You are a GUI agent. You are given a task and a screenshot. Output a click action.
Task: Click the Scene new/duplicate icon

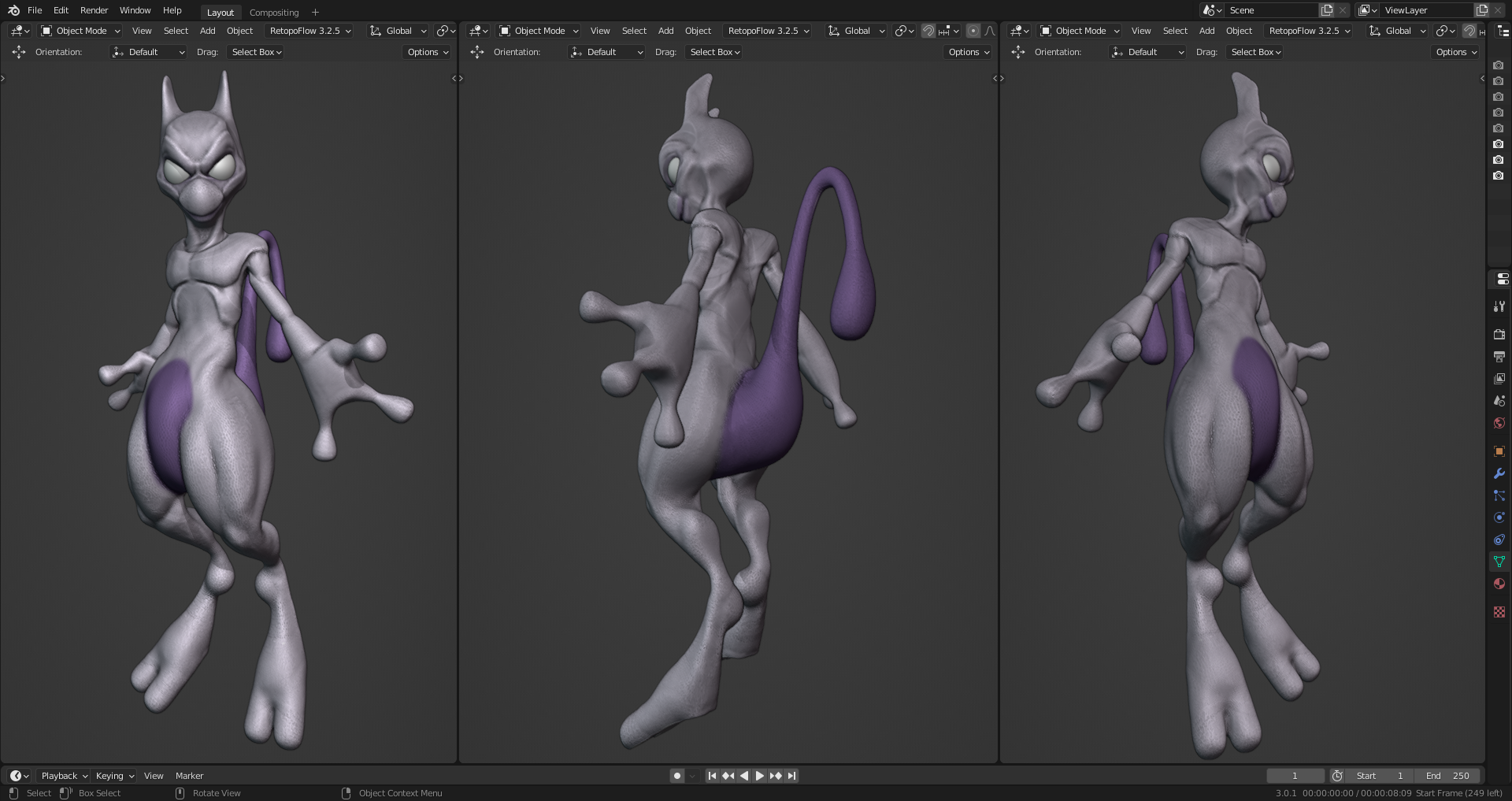[x=1327, y=10]
